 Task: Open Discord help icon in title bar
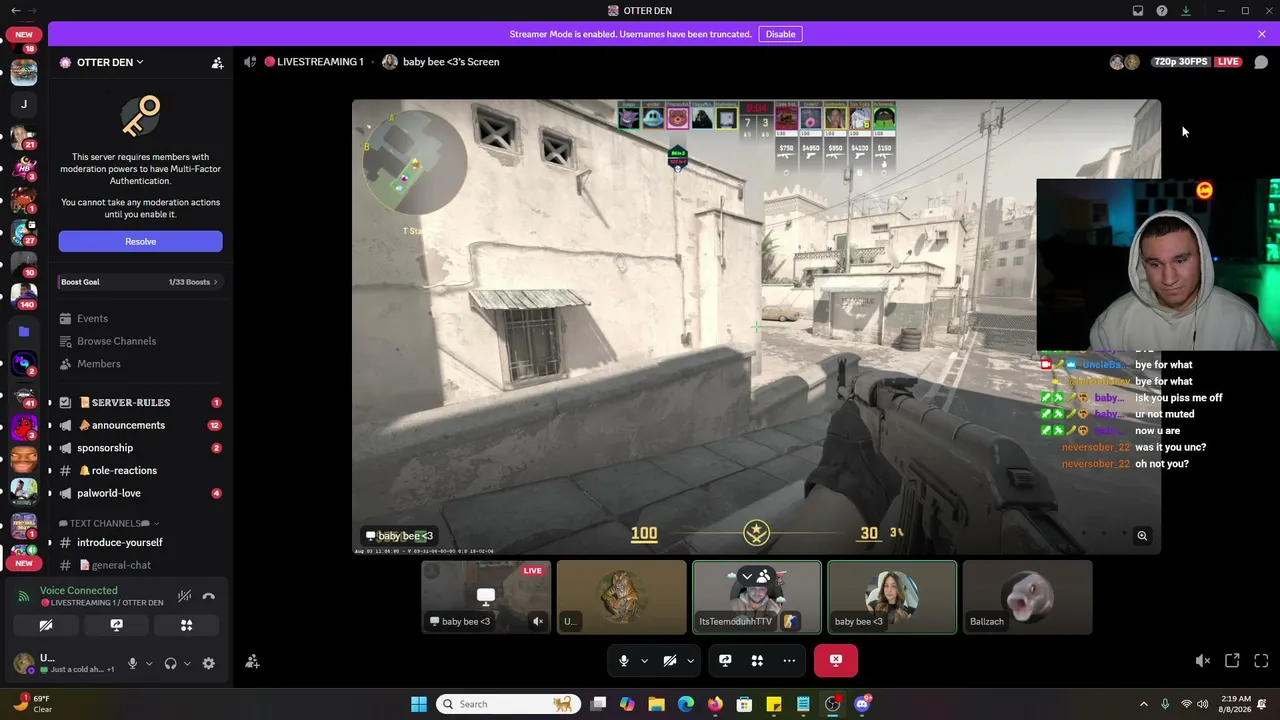pyautogui.click(x=1162, y=11)
